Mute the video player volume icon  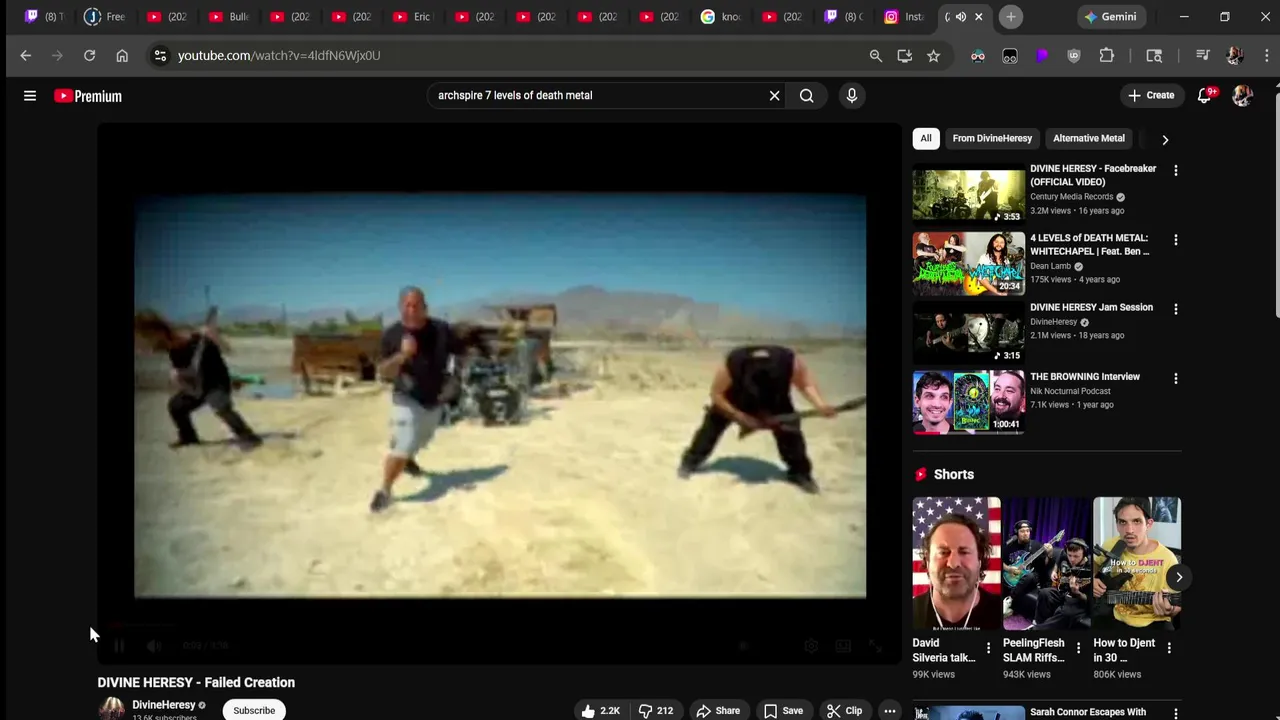pyautogui.click(x=154, y=646)
